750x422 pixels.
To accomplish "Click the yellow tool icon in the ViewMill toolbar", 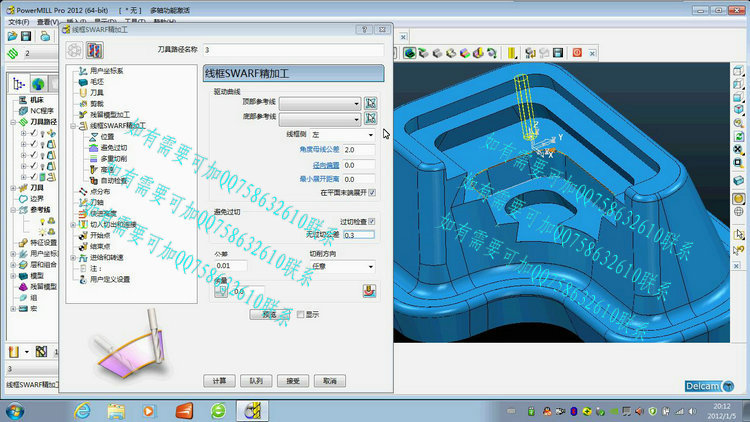I will 511,53.
